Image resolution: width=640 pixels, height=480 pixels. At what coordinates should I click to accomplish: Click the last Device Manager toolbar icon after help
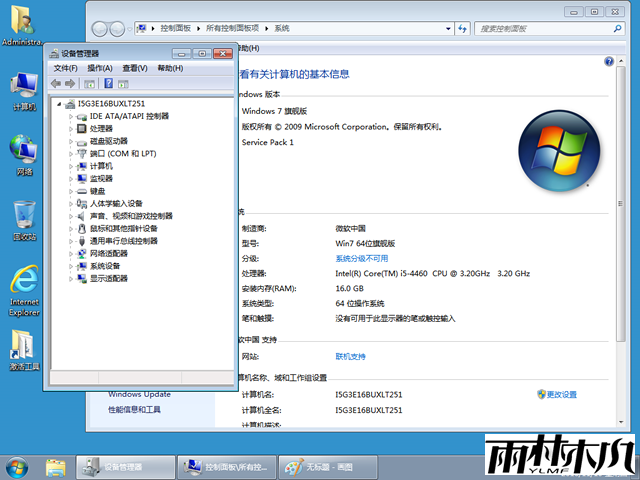click(123, 84)
